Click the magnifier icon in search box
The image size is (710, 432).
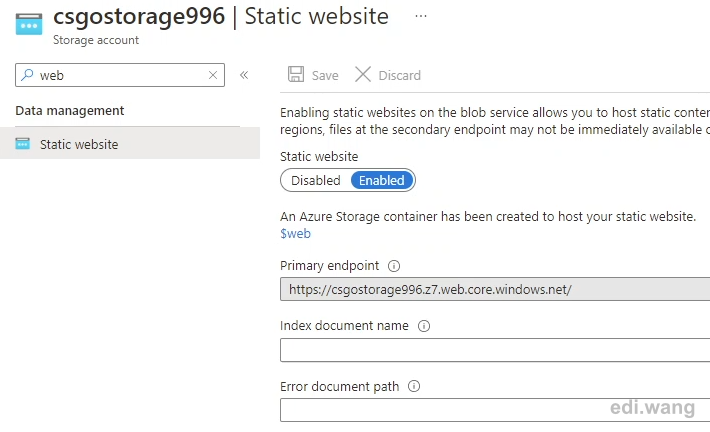tap(27, 75)
